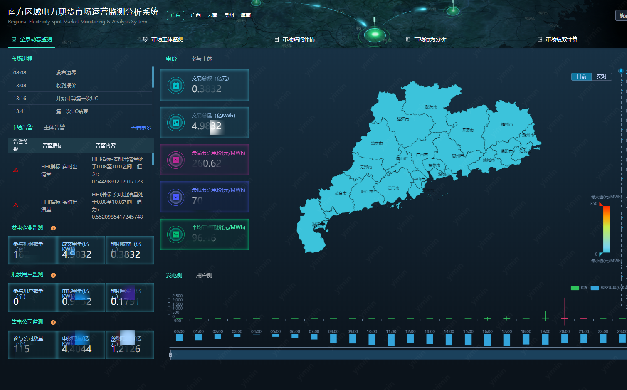Open the magenta metric card showing 260.62
This screenshot has width=627, height=390.
pos(204,160)
